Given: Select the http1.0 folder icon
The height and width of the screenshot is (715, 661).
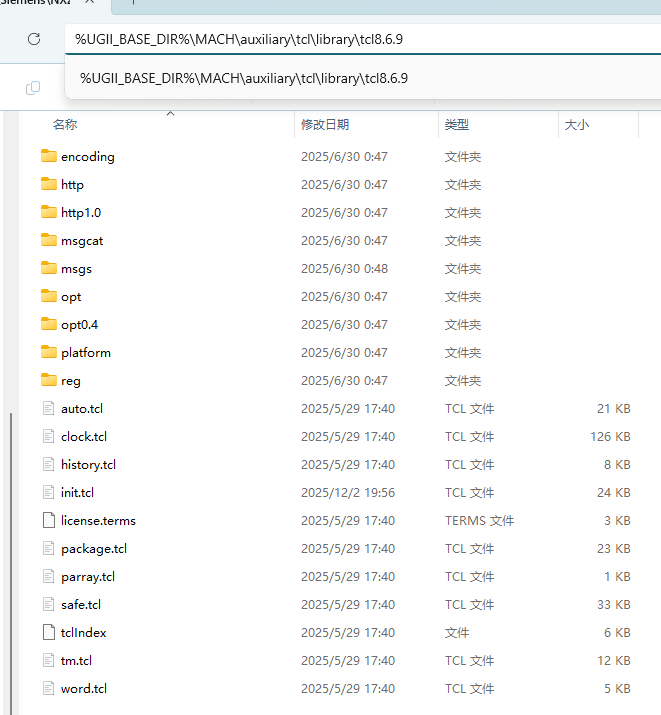Looking at the screenshot, I should coord(49,212).
